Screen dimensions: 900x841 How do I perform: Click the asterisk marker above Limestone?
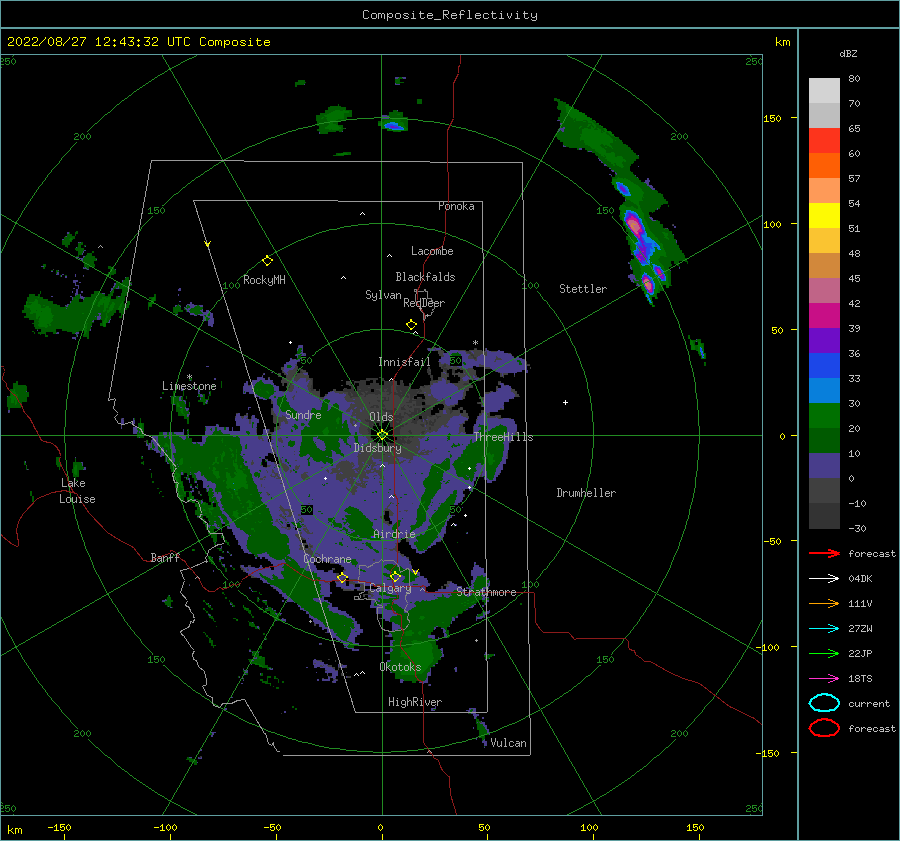pyautogui.click(x=189, y=377)
